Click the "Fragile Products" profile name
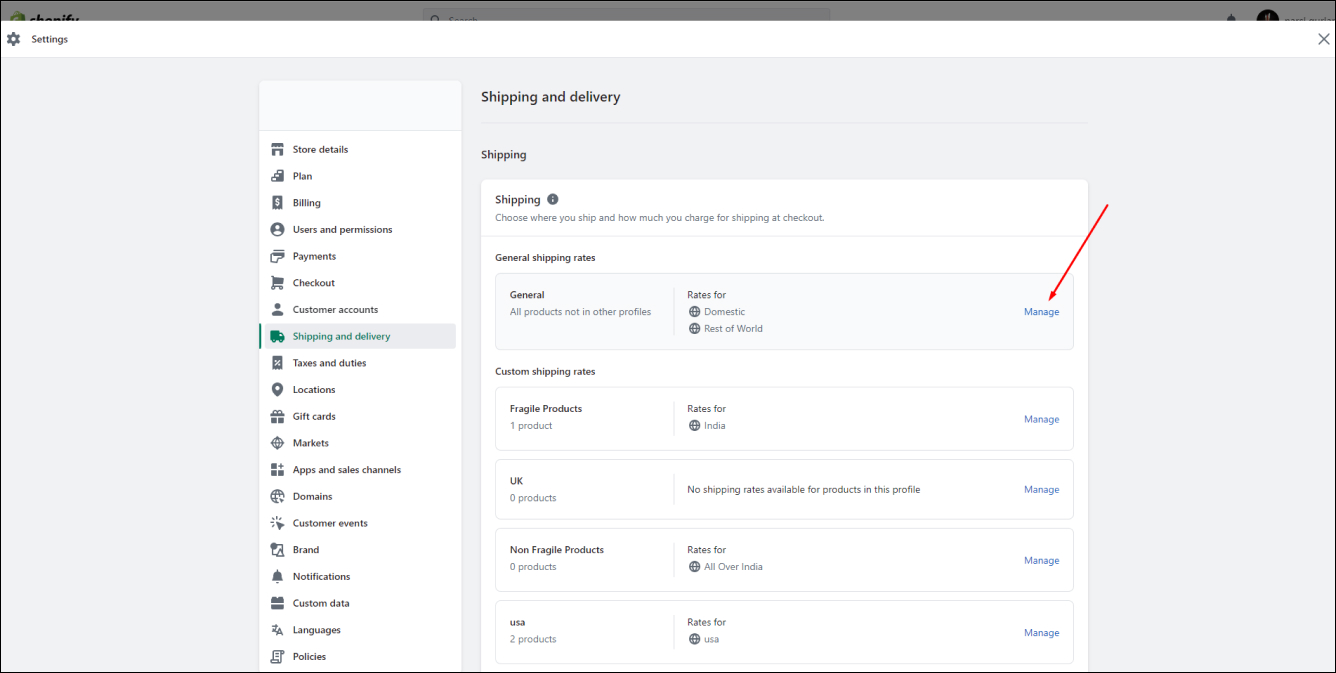1336x673 pixels. coord(546,409)
